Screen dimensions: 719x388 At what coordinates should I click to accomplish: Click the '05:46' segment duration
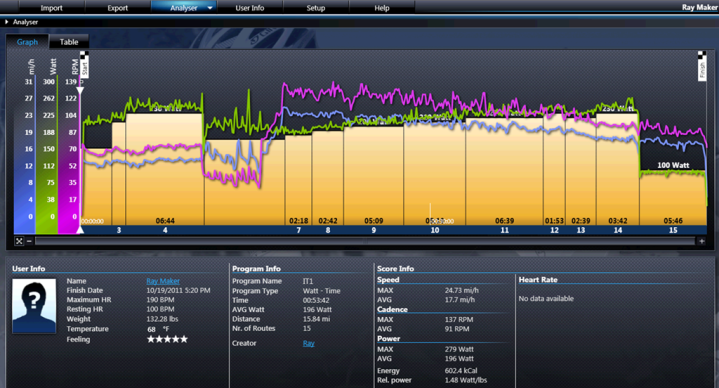(673, 221)
